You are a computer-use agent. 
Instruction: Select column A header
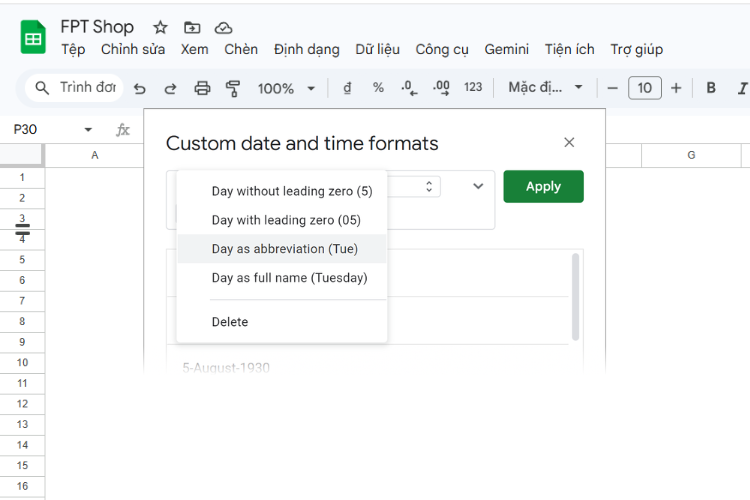95,155
